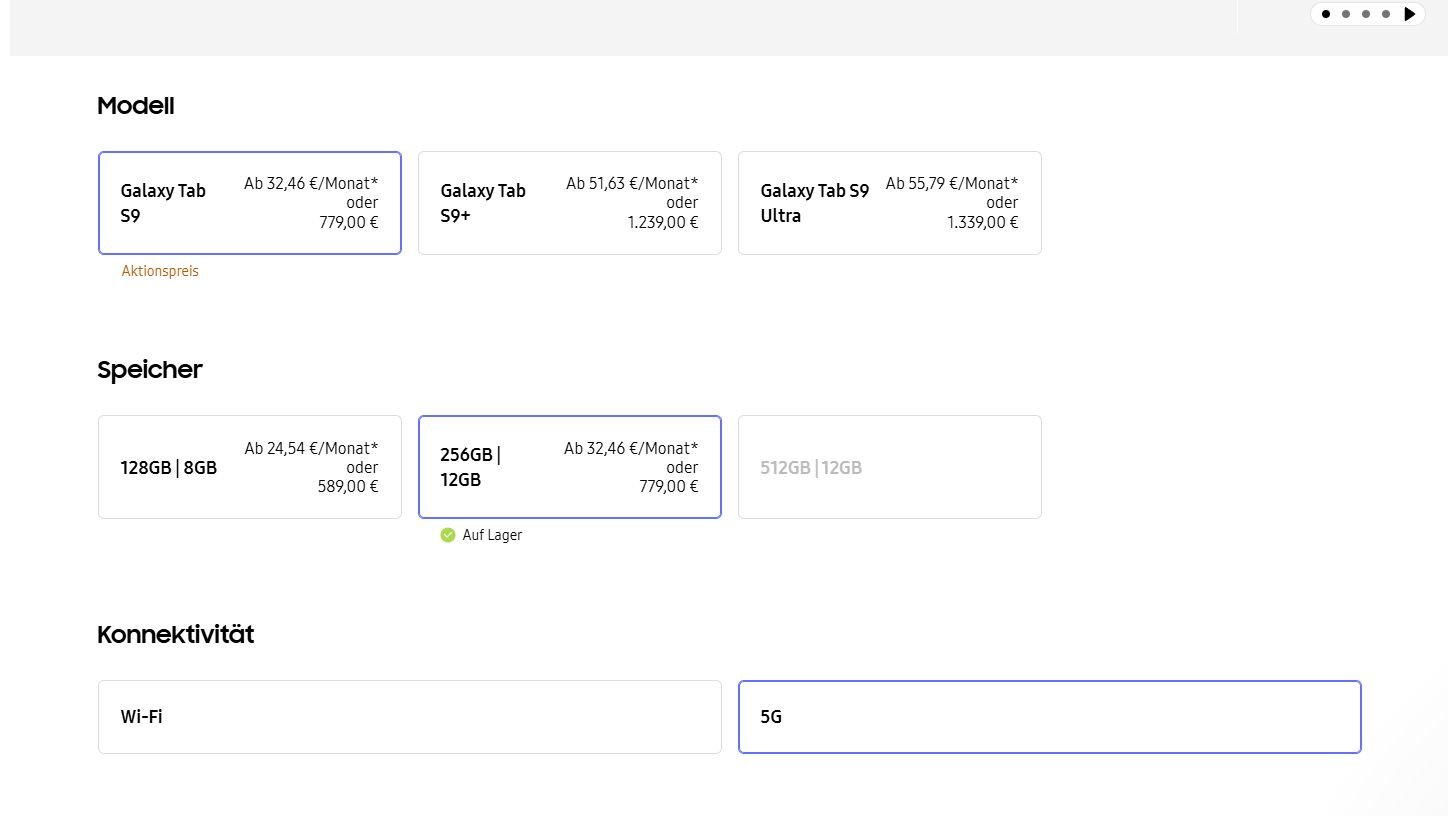Click the Modell section heading
Image resolution: width=1448 pixels, height=816 pixels.
pos(136,105)
